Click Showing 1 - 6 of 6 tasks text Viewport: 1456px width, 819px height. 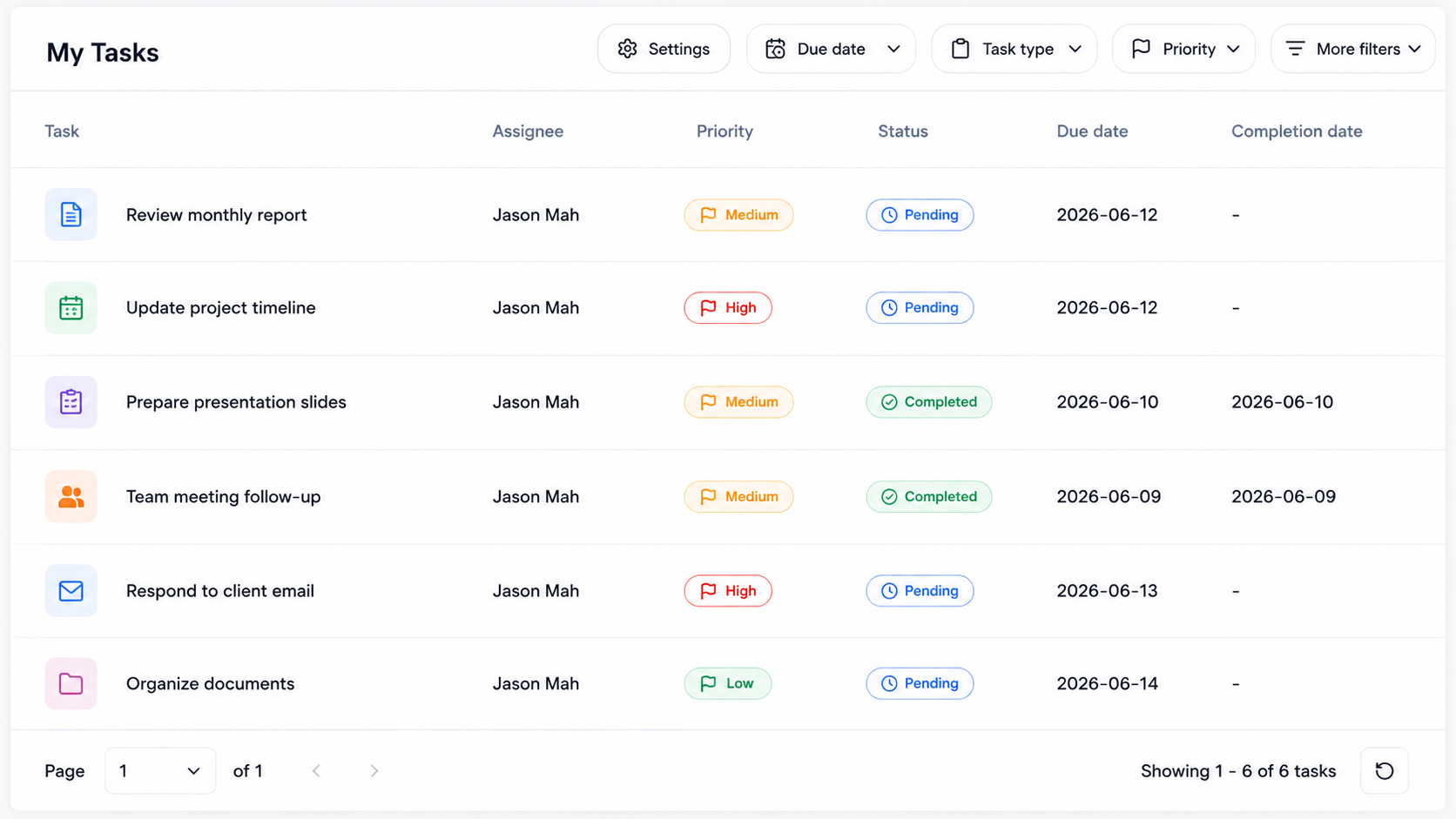(x=1238, y=771)
